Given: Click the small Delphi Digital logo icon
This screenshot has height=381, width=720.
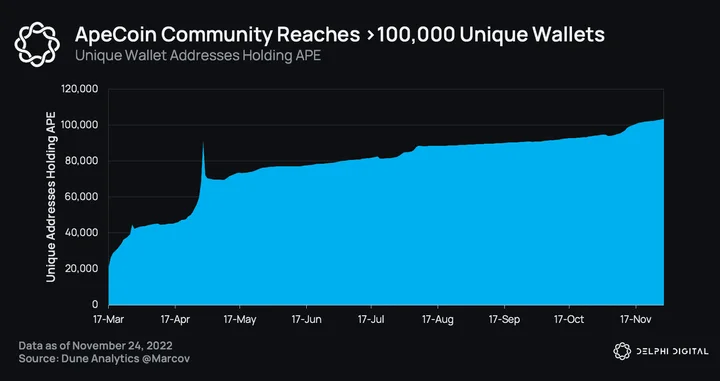Looking at the screenshot, I should [x=622, y=351].
